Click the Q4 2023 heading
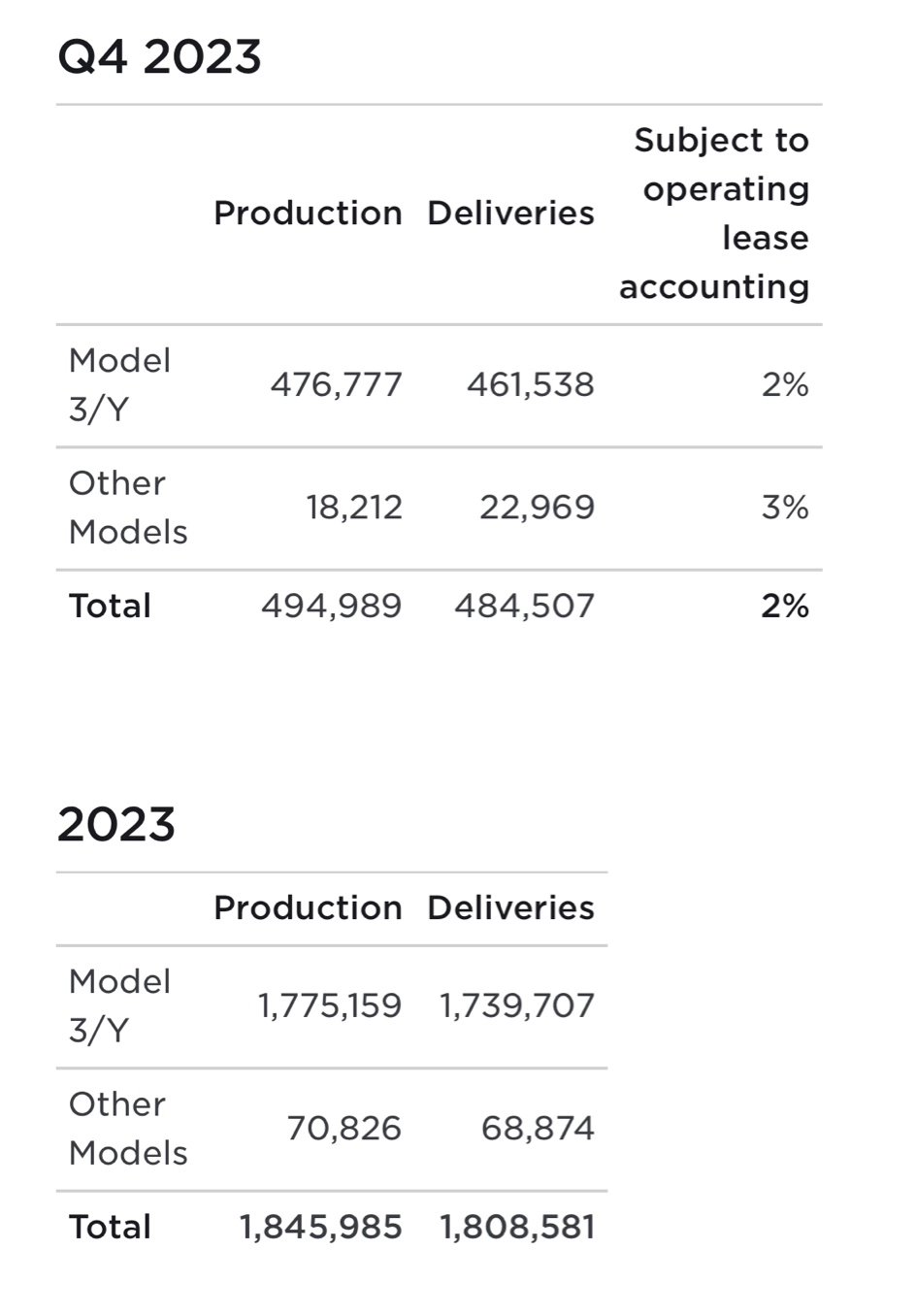This screenshot has height=1316, width=915. 160,56
